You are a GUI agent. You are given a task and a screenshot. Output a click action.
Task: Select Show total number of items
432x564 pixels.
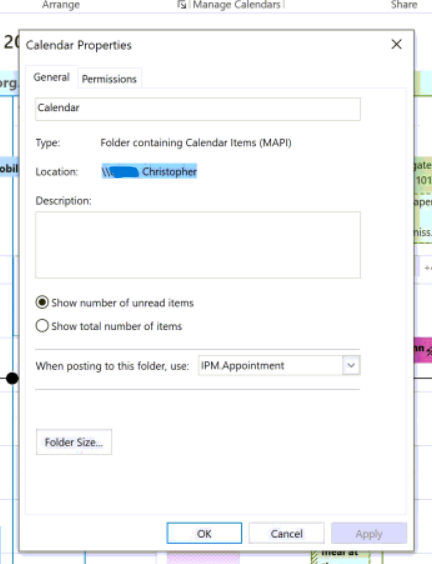click(x=42, y=326)
